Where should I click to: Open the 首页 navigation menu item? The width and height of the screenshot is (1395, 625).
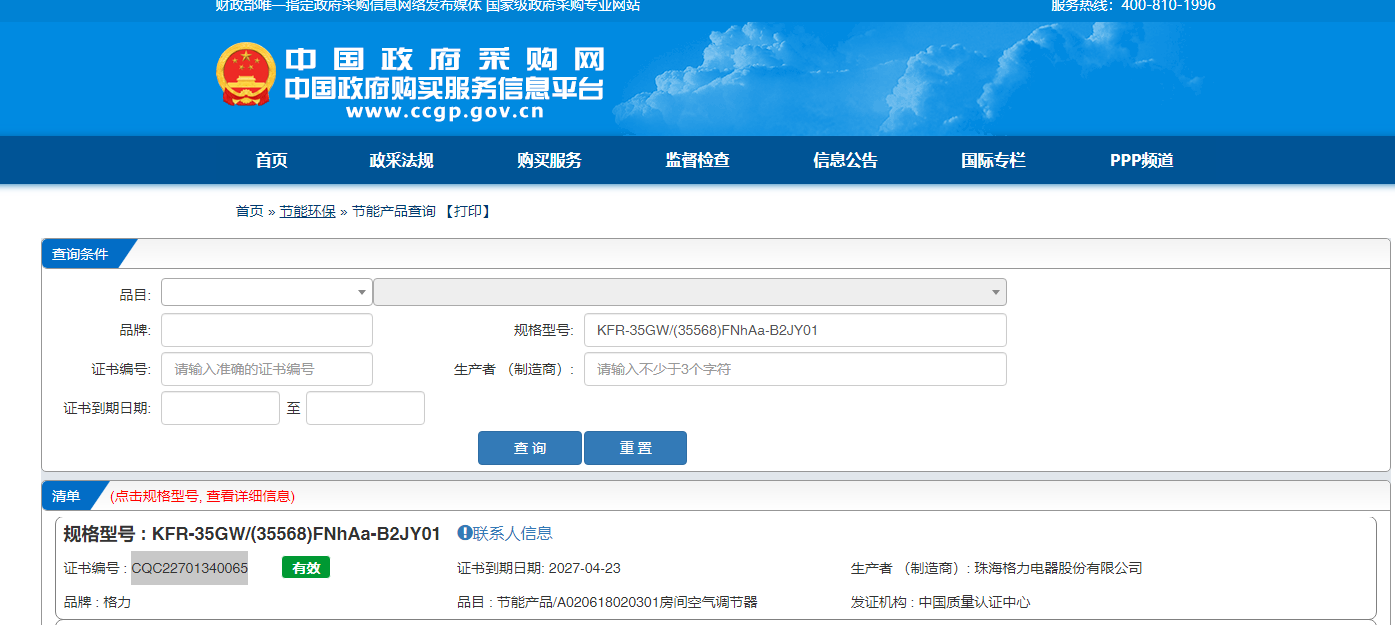coord(271,160)
